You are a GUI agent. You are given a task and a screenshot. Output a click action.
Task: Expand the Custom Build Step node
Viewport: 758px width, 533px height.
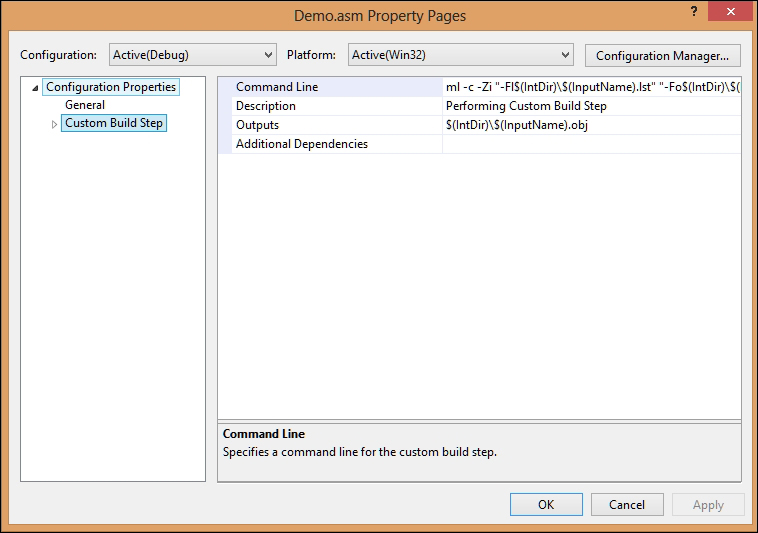[x=55, y=124]
